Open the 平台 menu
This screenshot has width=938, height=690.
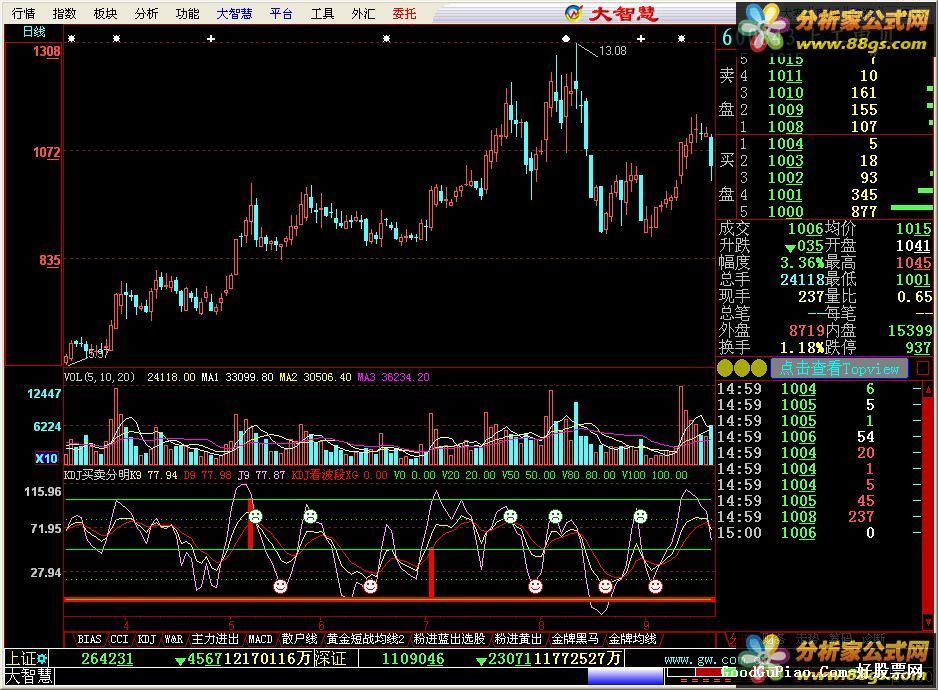coord(281,13)
